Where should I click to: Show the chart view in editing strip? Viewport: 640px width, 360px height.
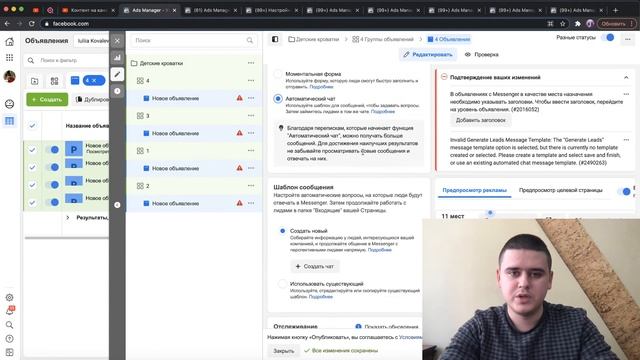(117, 58)
